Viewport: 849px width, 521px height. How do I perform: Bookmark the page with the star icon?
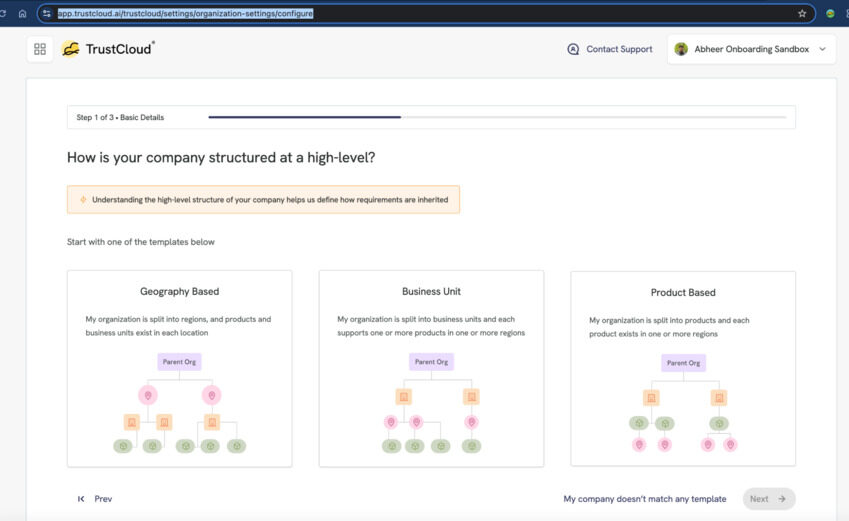802,14
